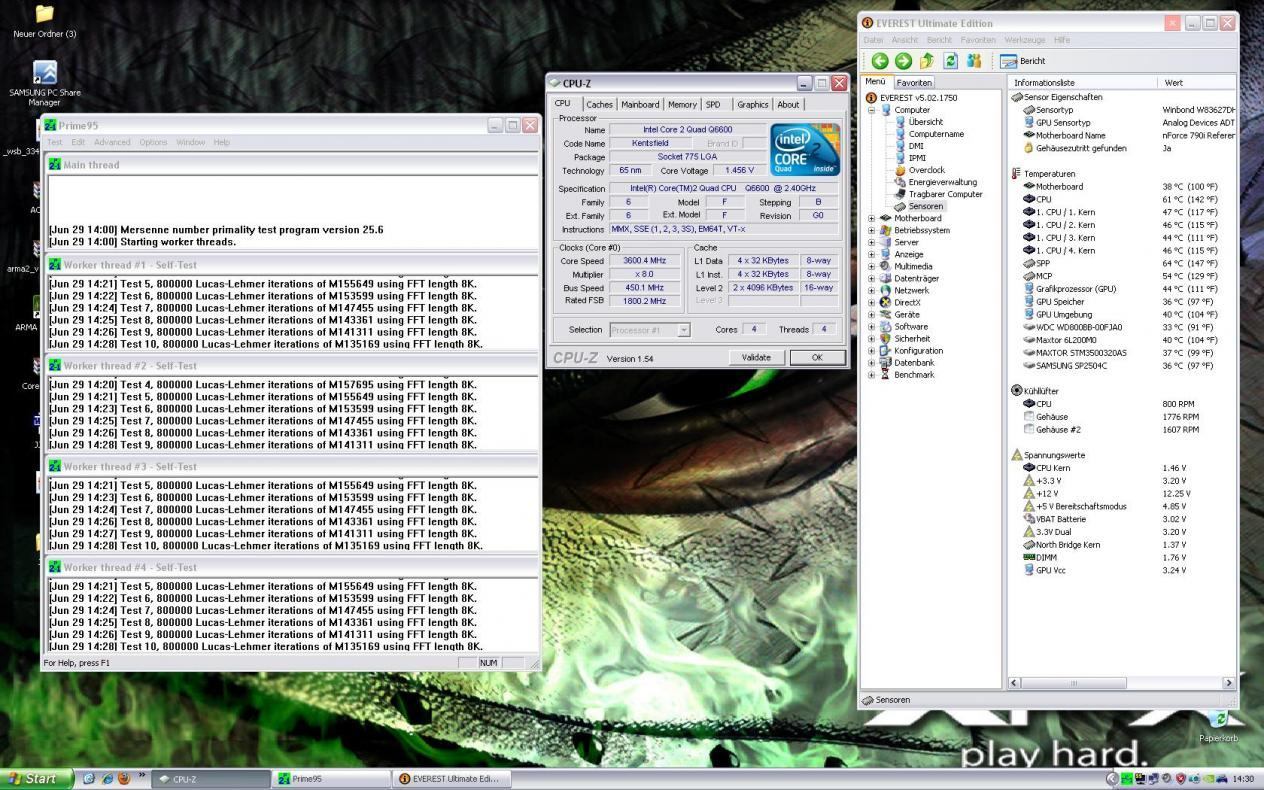This screenshot has height=790, width=1264.
Task: Click the EVEREST up-level arrow icon
Action: (927, 61)
